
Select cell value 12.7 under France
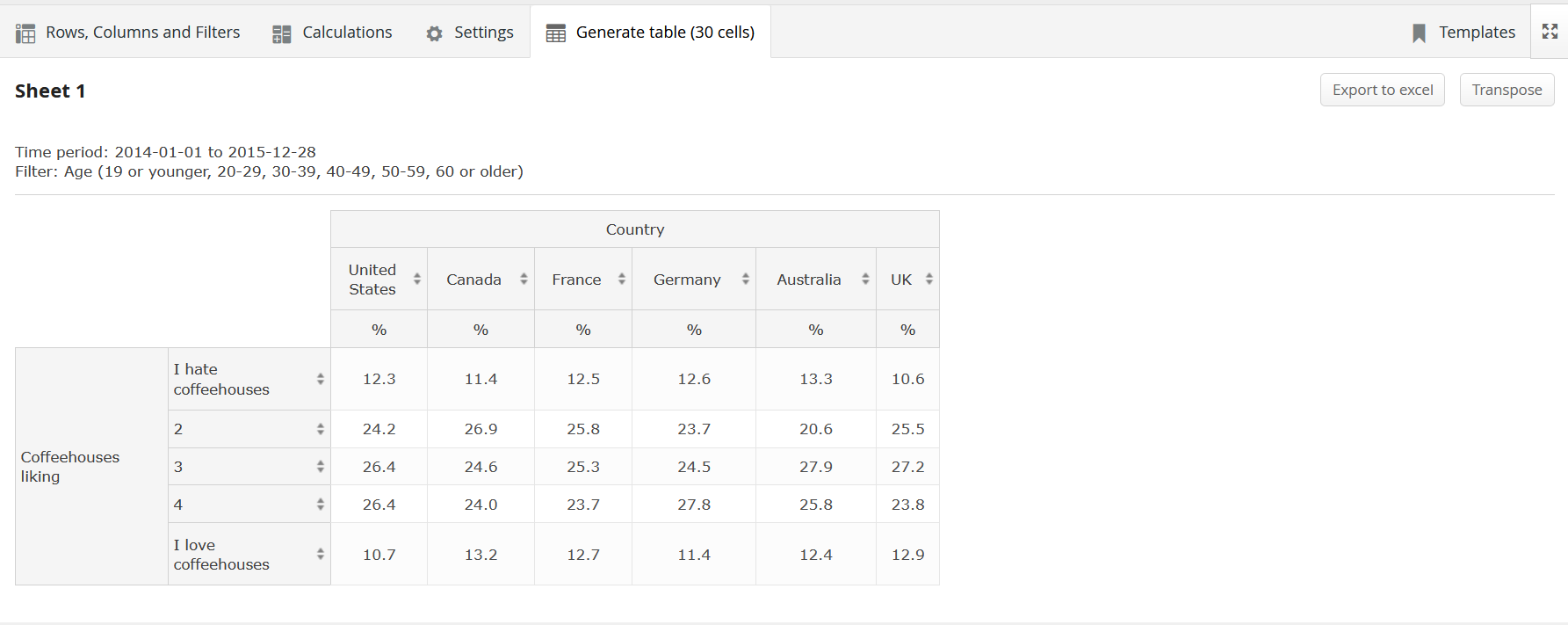click(x=583, y=555)
